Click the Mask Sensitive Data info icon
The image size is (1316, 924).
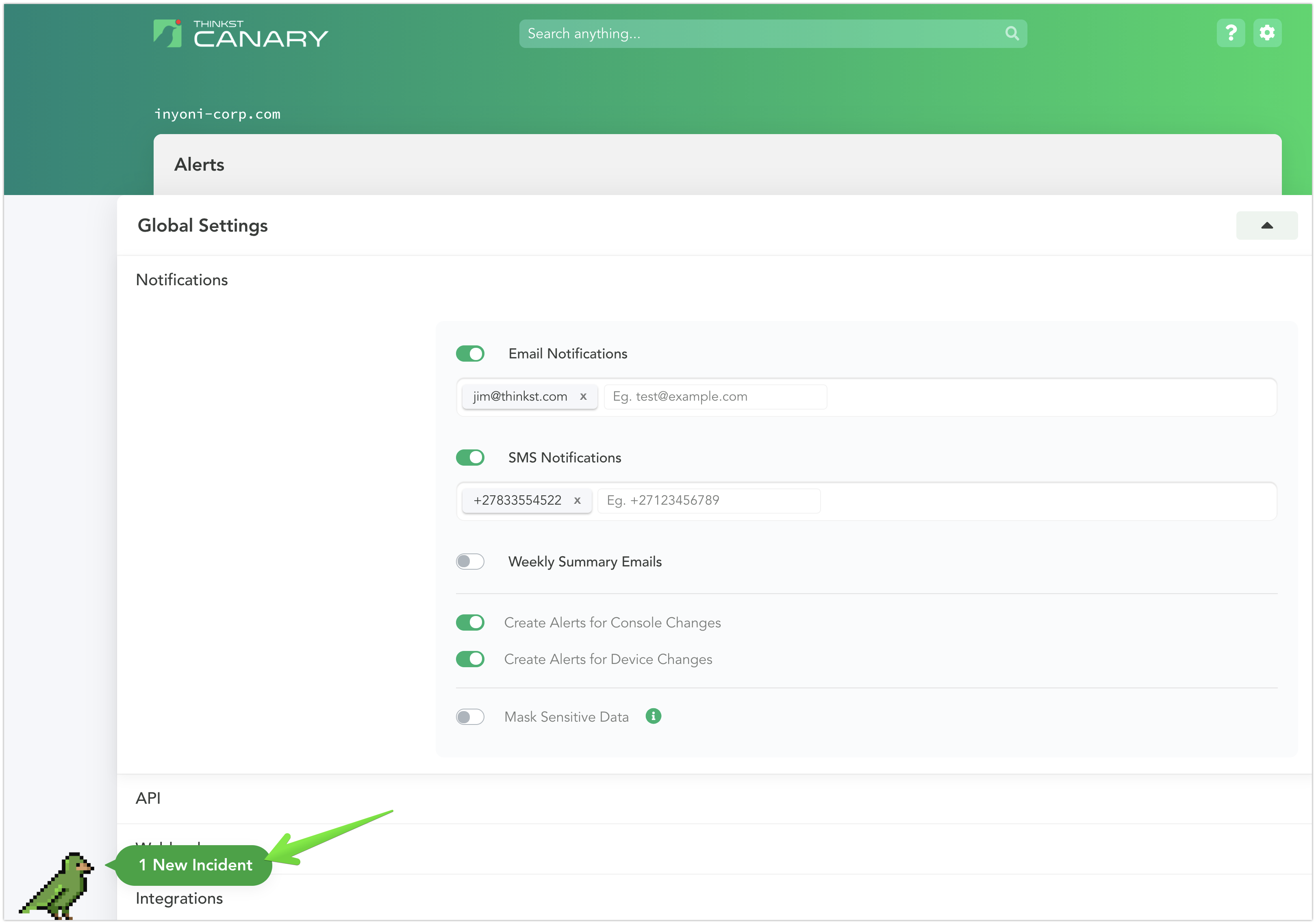[653, 716]
